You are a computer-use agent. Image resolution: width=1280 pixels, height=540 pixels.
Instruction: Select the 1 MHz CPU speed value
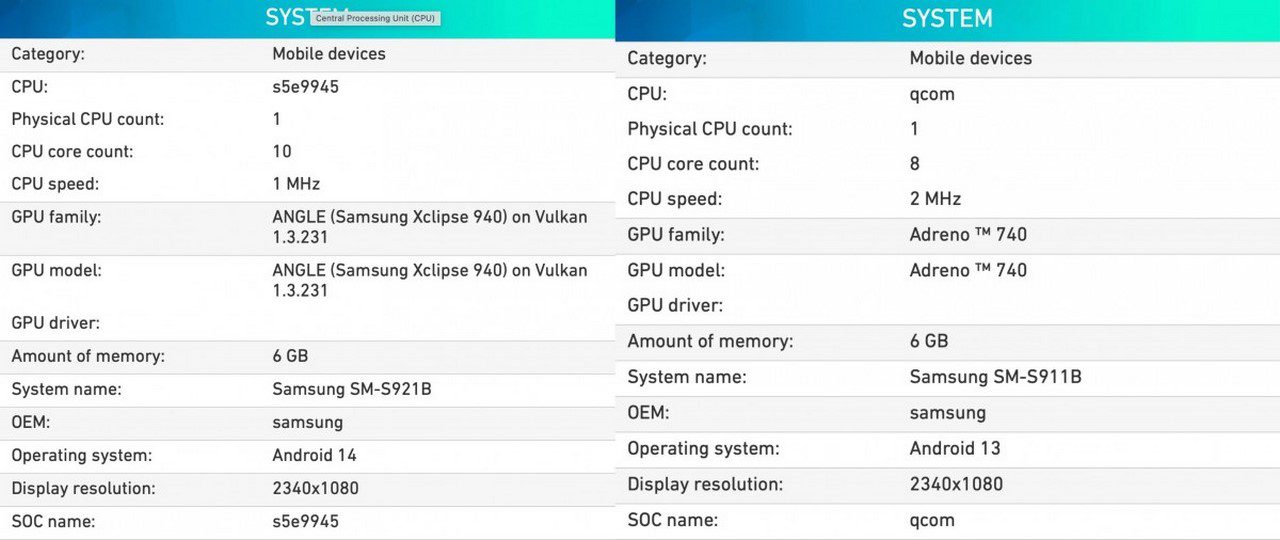(296, 184)
